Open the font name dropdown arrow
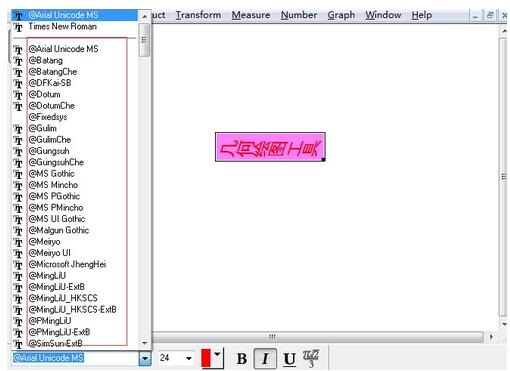Image resolution: width=510 pixels, height=371 pixels. click(145, 358)
